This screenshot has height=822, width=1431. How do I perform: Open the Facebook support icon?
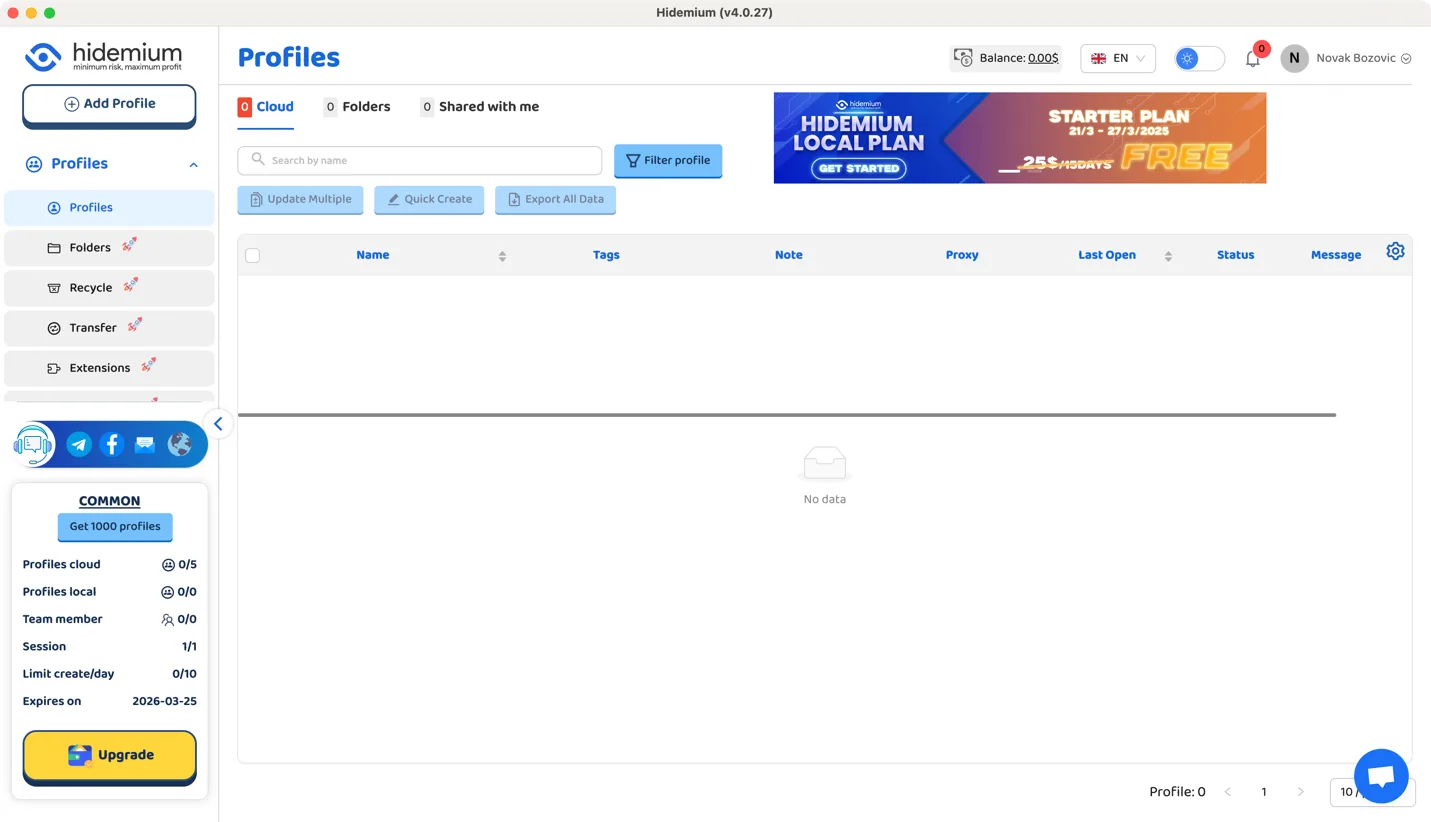pos(112,445)
